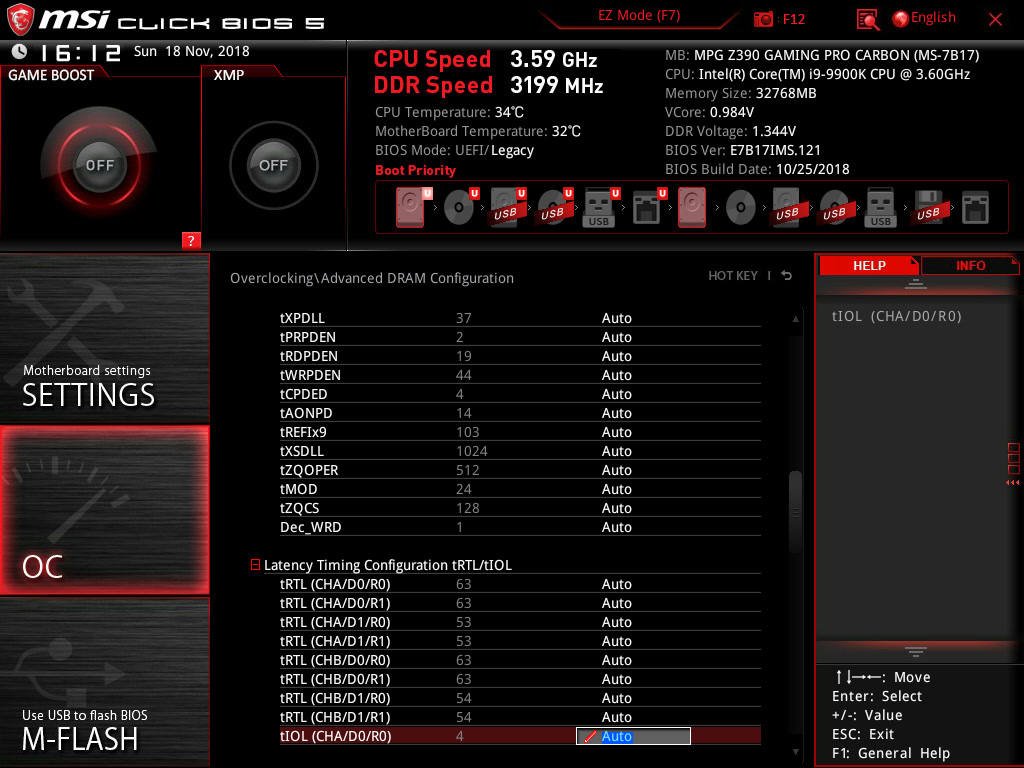Close the BIOS with the red X
The height and width of the screenshot is (768, 1024).
point(995,20)
